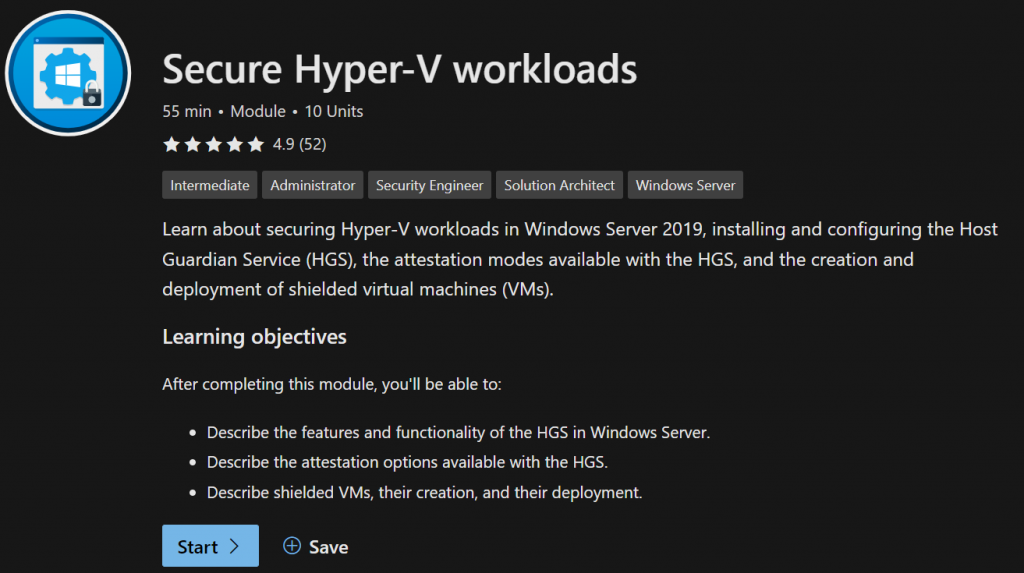Click the 55 min duration text

tap(187, 112)
